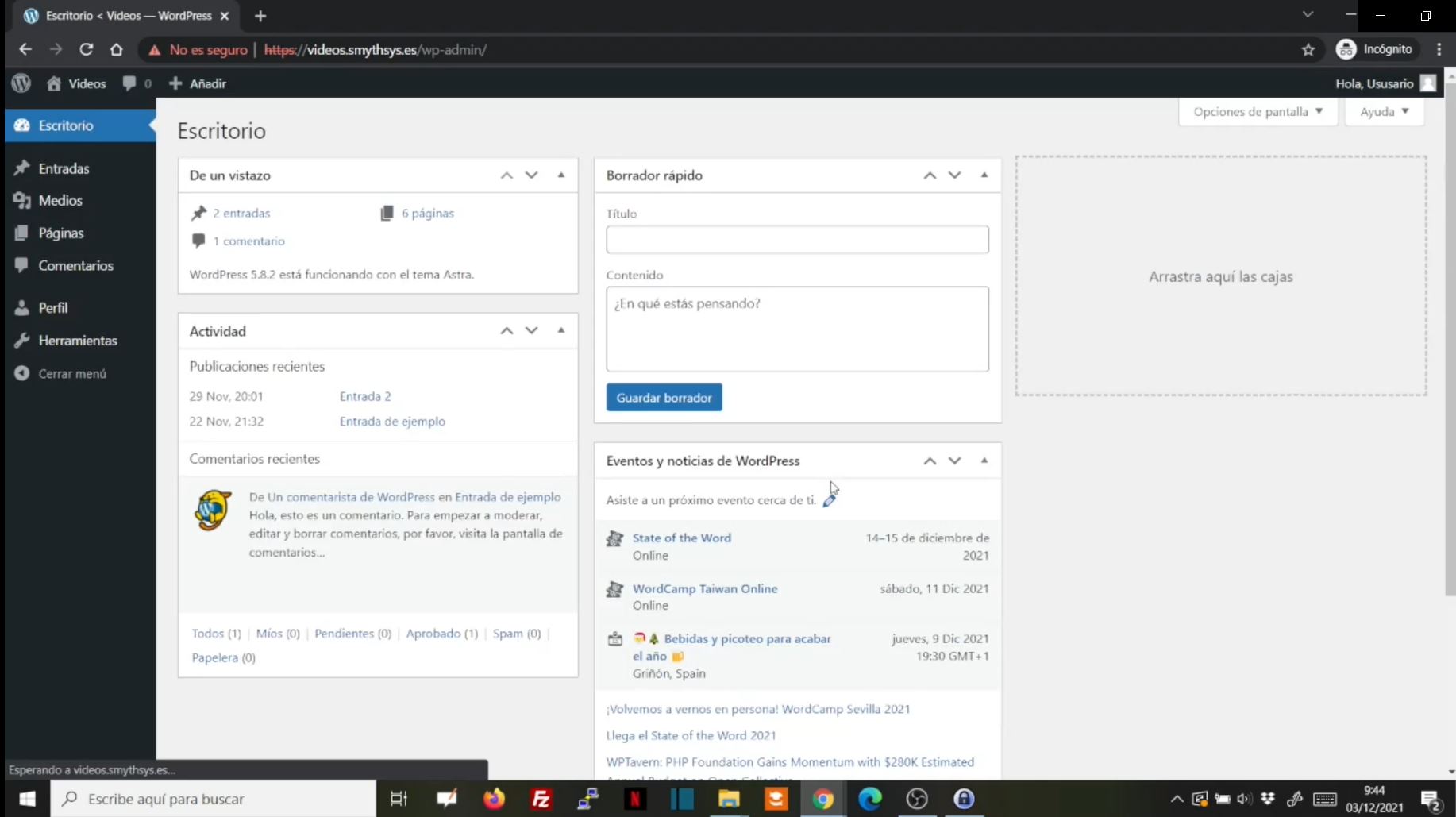
Task: Click the user avatar next to Hola, Ususario
Action: tap(1427, 83)
